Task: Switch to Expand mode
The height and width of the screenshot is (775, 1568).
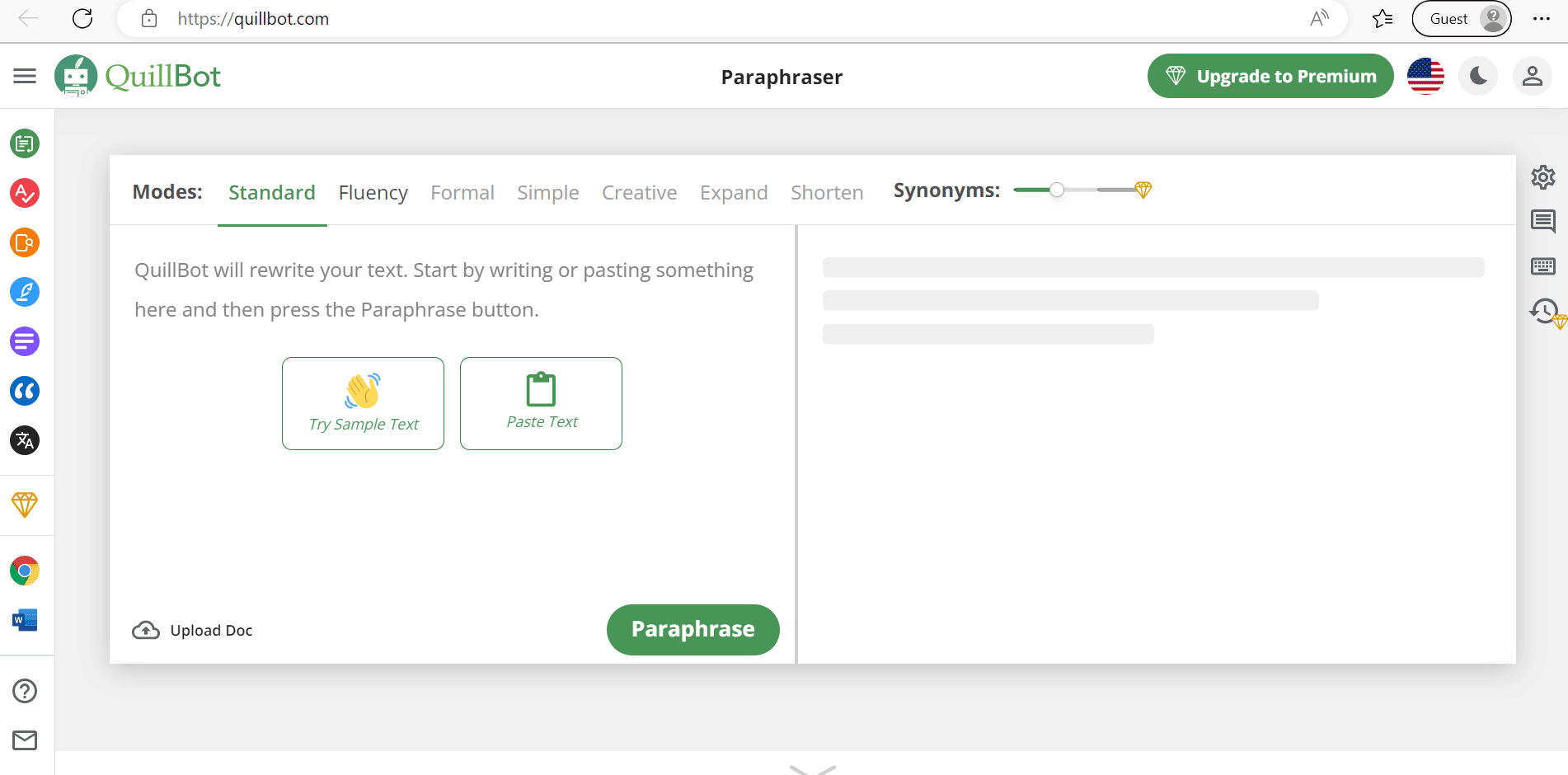Action: [x=734, y=192]
